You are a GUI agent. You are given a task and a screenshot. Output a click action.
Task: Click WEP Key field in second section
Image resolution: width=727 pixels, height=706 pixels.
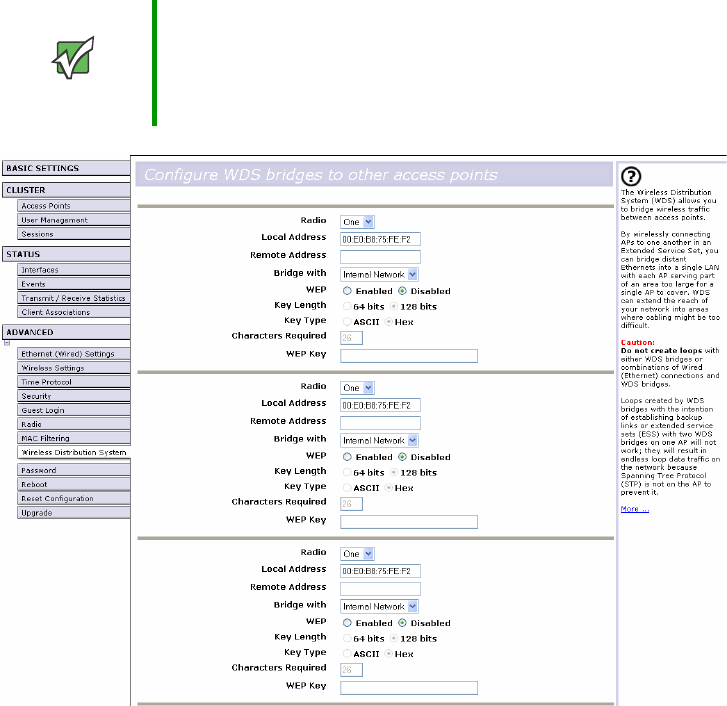(x=409, y=522)
